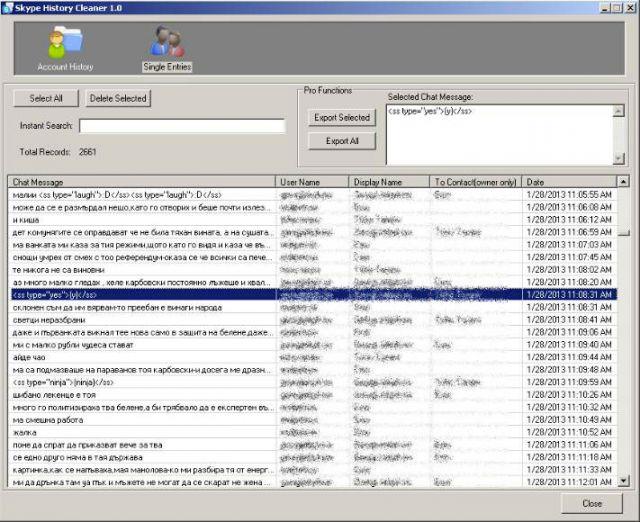Click the Skype History Cleaner title bar icon

8,7
